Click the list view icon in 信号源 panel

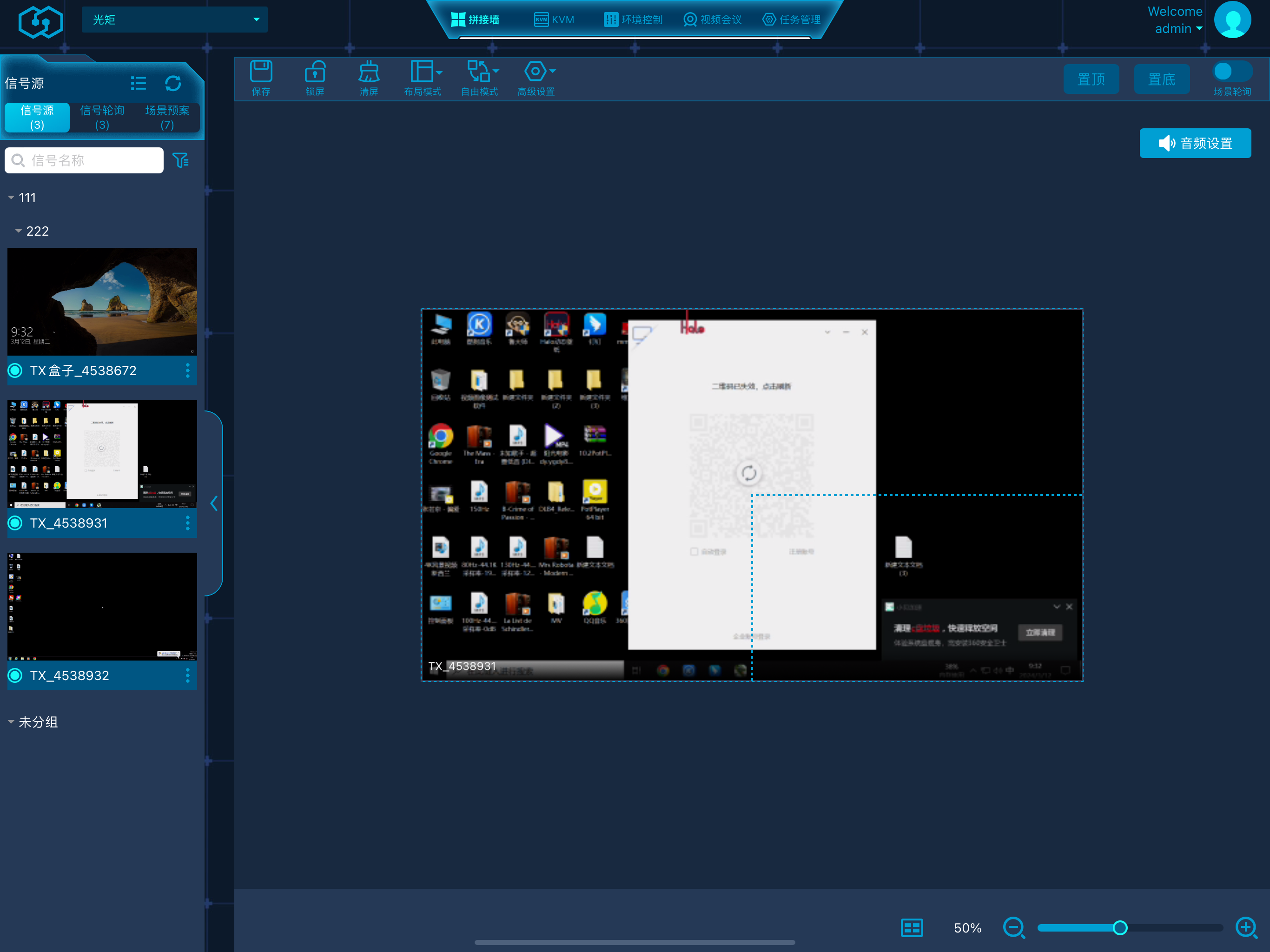click(x=139, y=83)
